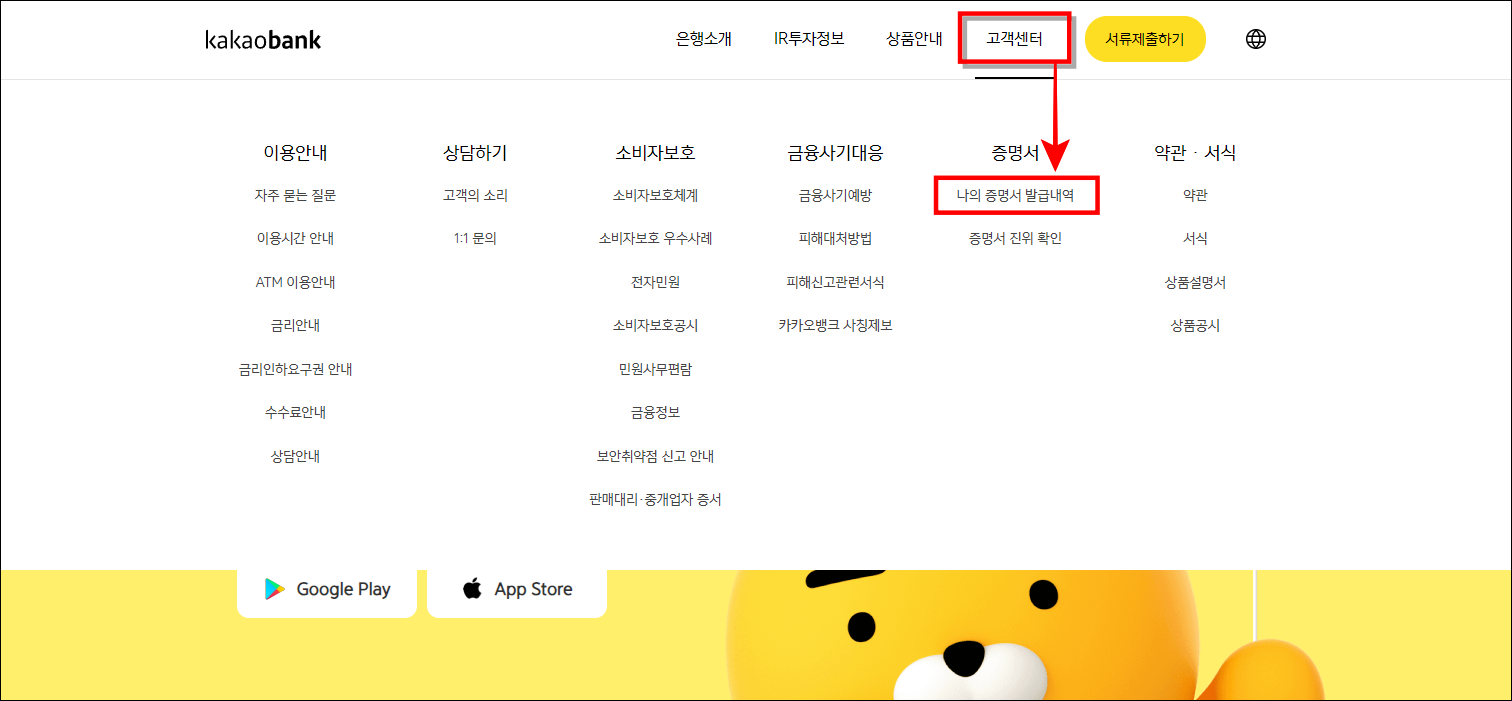
Task: Open 나의 증명서 발급내역
Action: click(1015, 196)
